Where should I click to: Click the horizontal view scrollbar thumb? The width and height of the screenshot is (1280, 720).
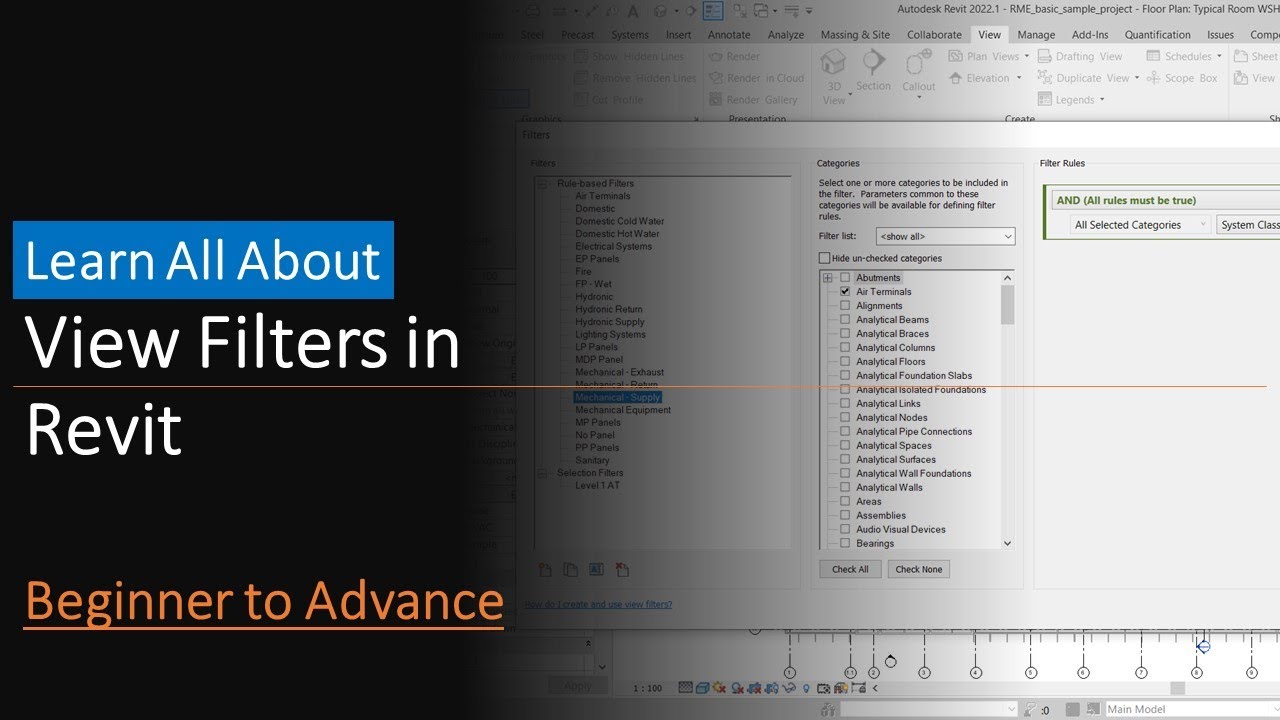coord(1177,688)
